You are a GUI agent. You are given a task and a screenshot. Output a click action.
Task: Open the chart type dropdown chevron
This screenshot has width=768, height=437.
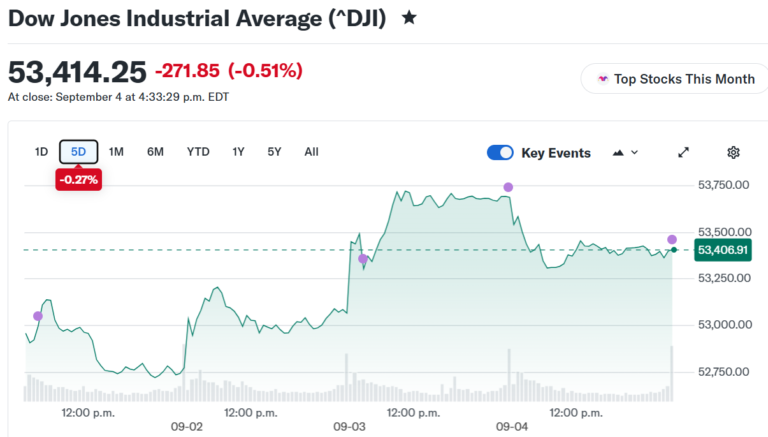coord(635,152)
